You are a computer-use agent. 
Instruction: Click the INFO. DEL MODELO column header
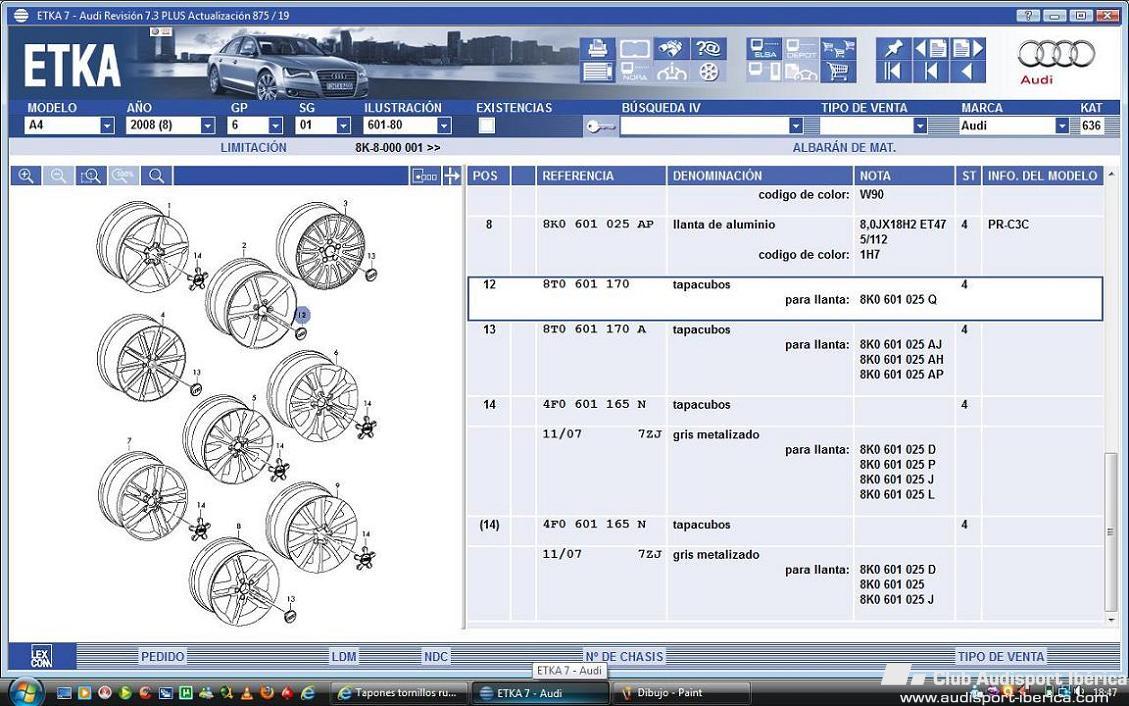(1043, 176)
